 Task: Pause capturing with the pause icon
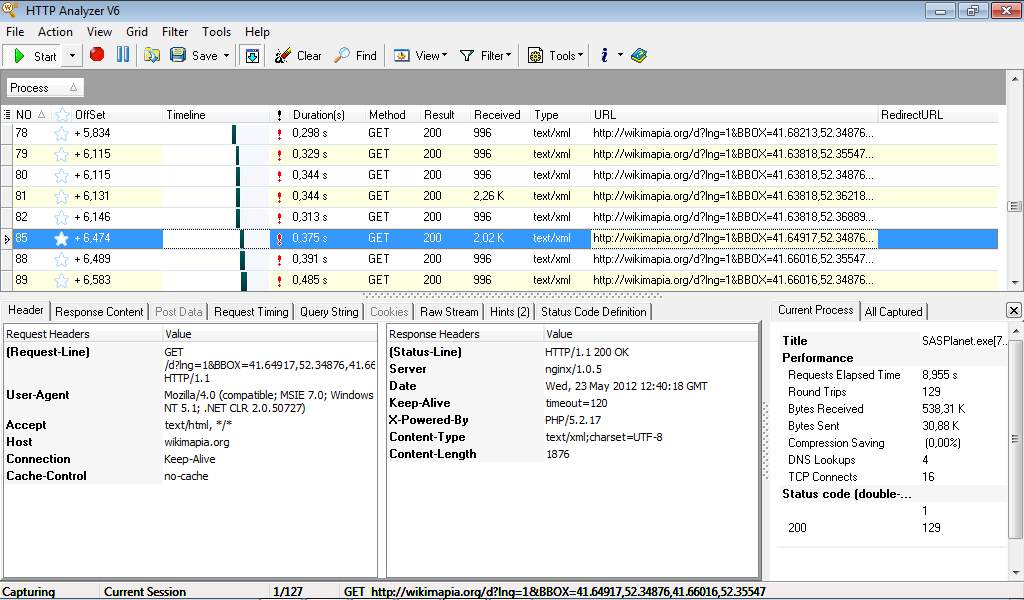pyautogui.click(x=123, y=55)
